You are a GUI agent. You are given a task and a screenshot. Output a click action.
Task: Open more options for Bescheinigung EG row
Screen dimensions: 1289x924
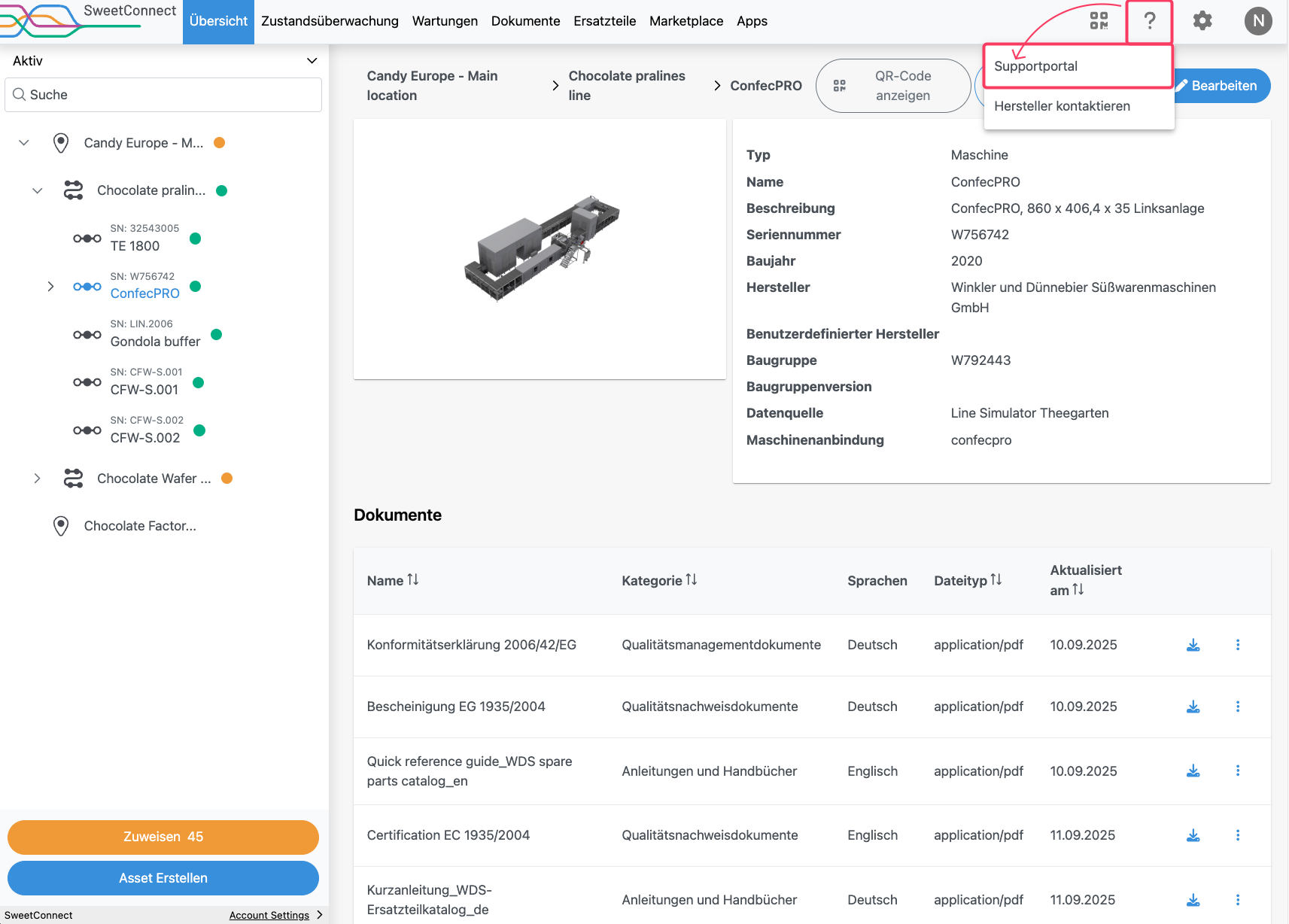(x=1238, y=707)
